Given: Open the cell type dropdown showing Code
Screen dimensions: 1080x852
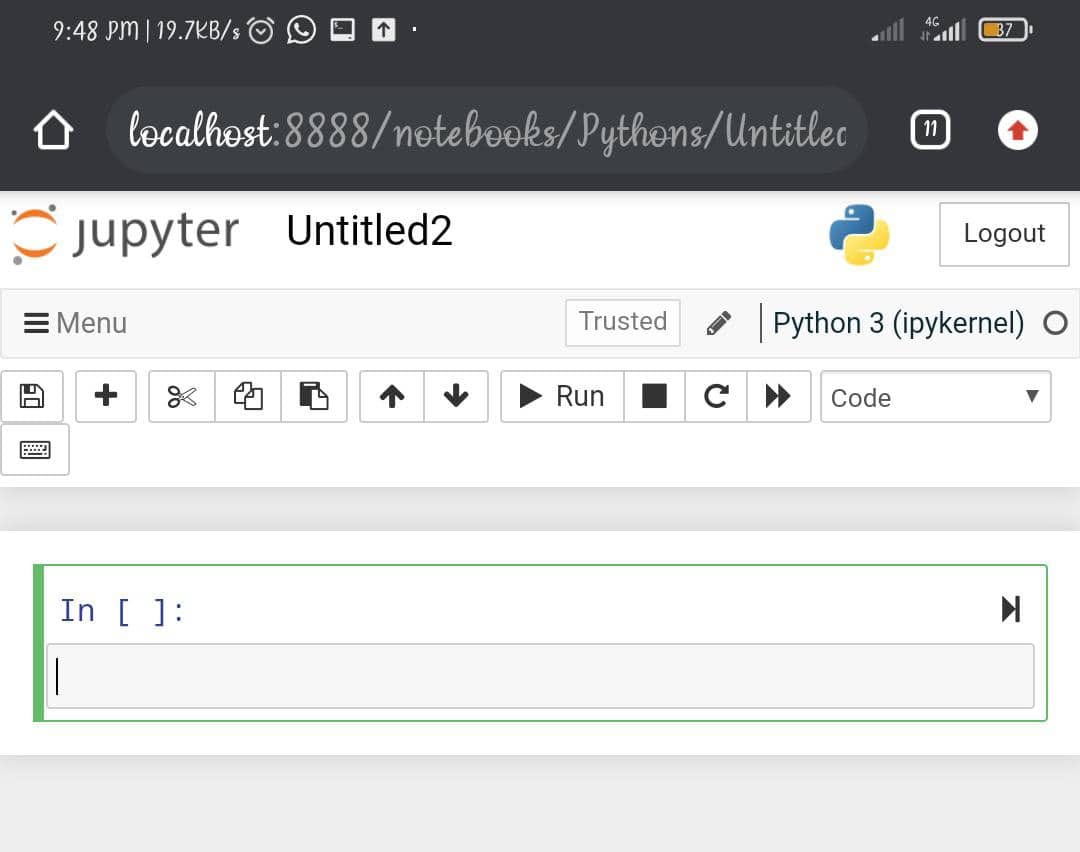Looking at the screenshot, I should coord(935,397).
